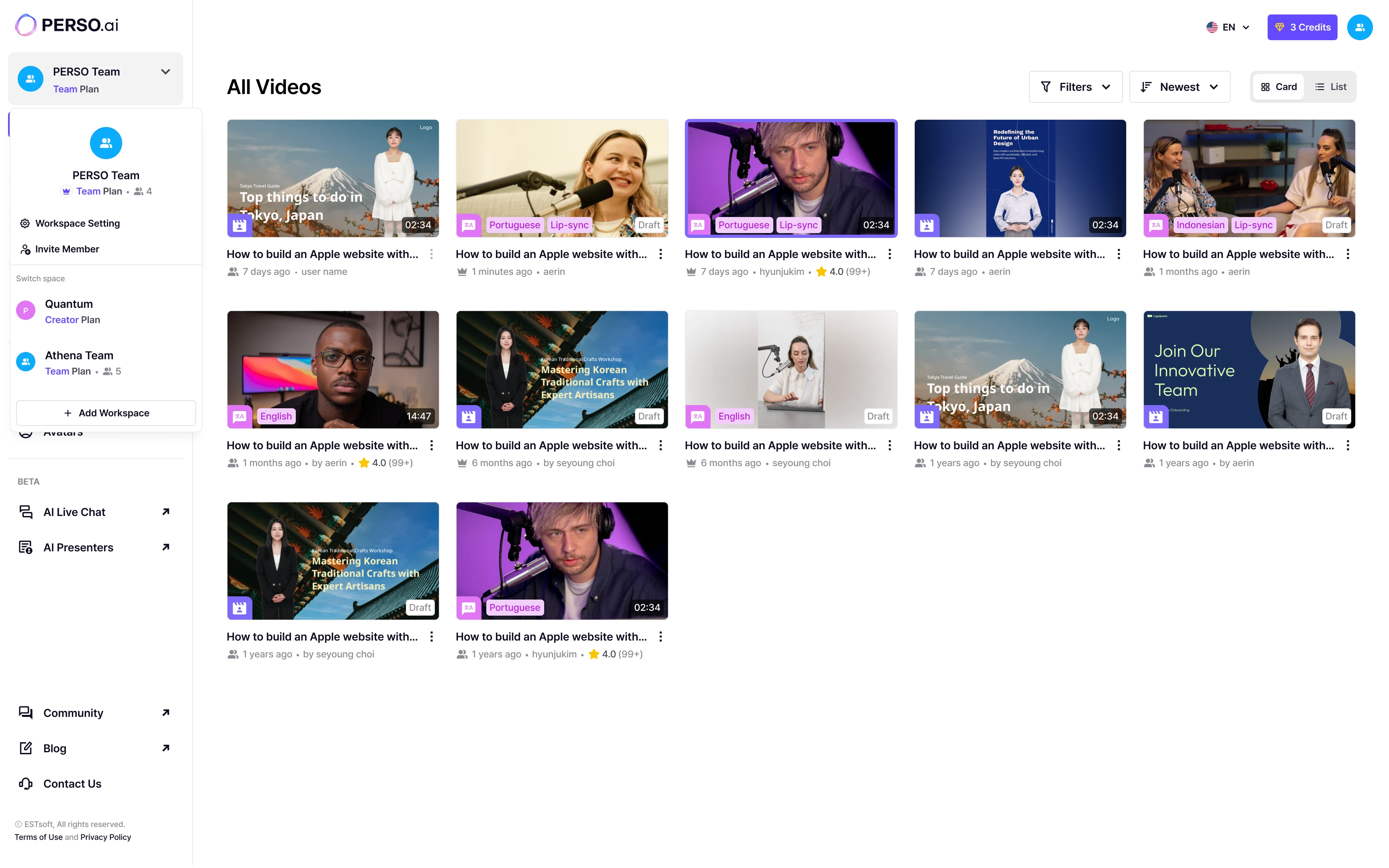Screen dimensions: 1389x868
Task: Click the Privacy Policy link
Action: tap(106, 837)
